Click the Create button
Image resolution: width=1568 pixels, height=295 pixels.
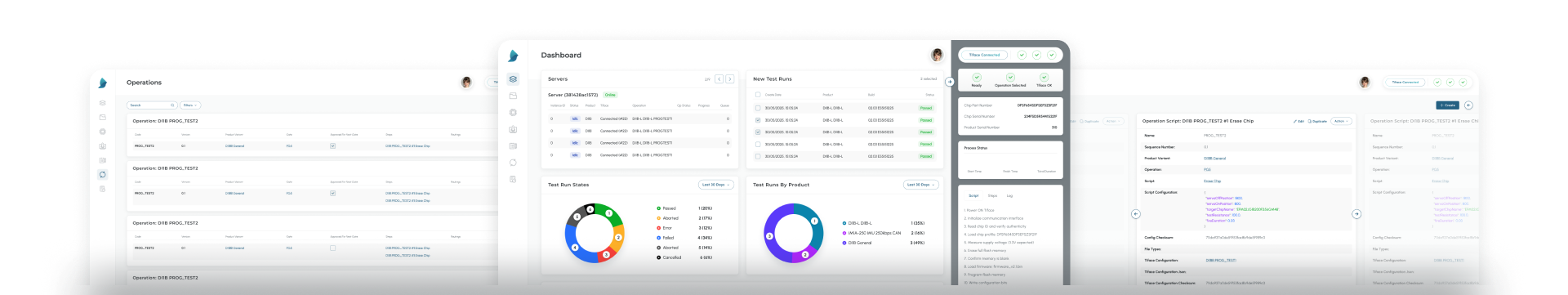[1447, 105]
